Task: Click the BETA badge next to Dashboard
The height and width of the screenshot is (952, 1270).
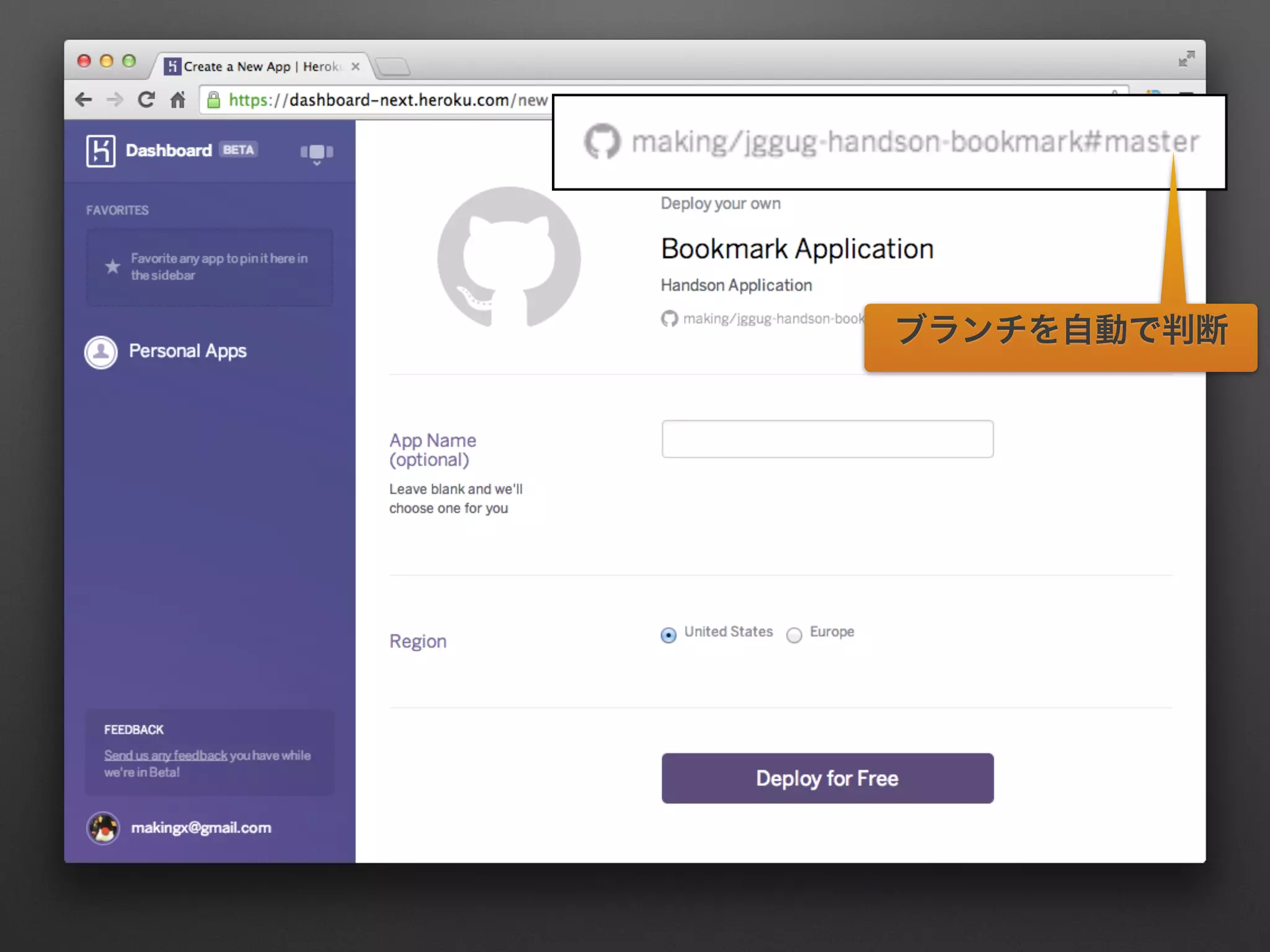Action: point(238,149)
